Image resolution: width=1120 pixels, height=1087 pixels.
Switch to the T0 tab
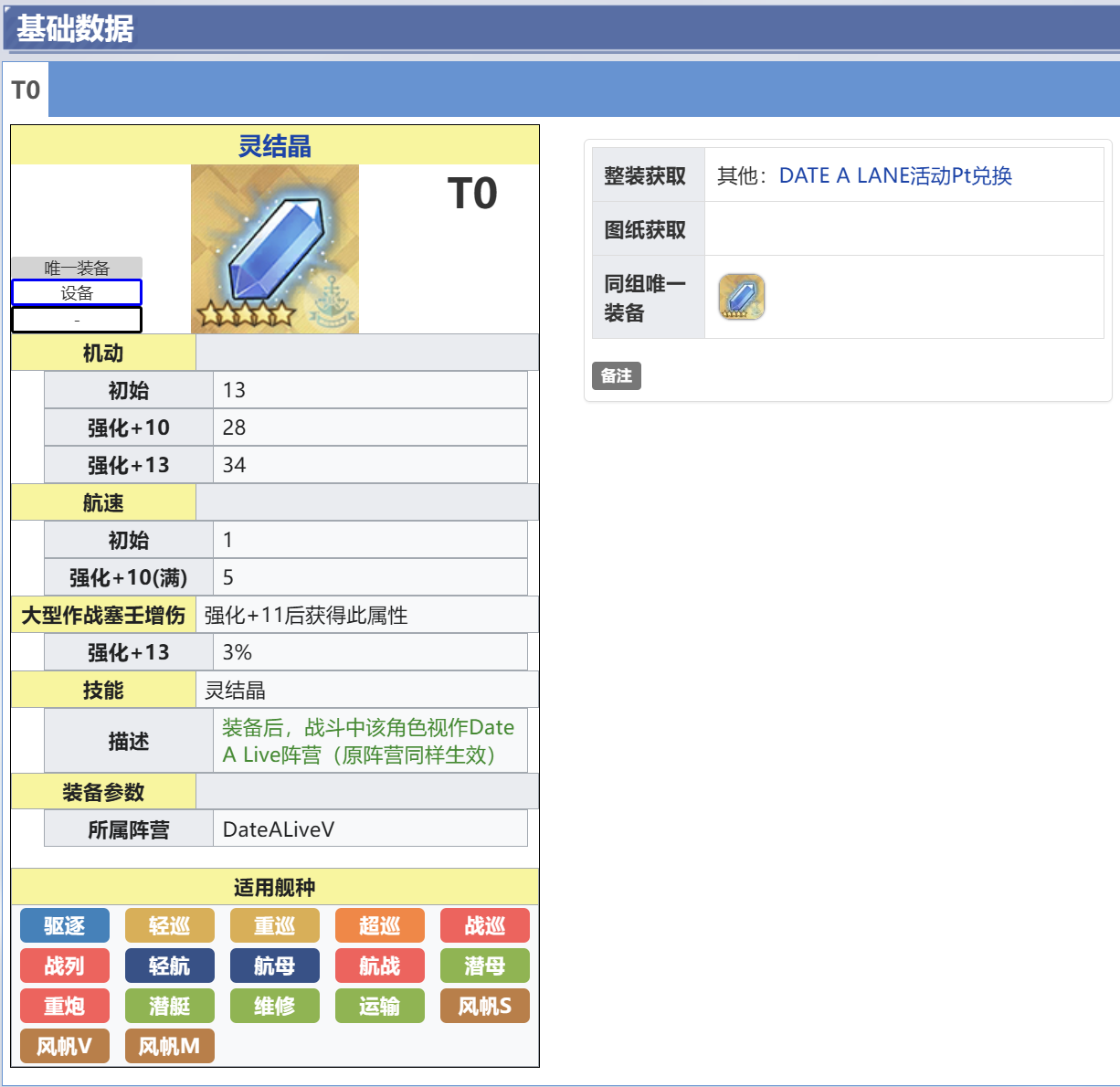pyautogui.click(x=26, y=89)
